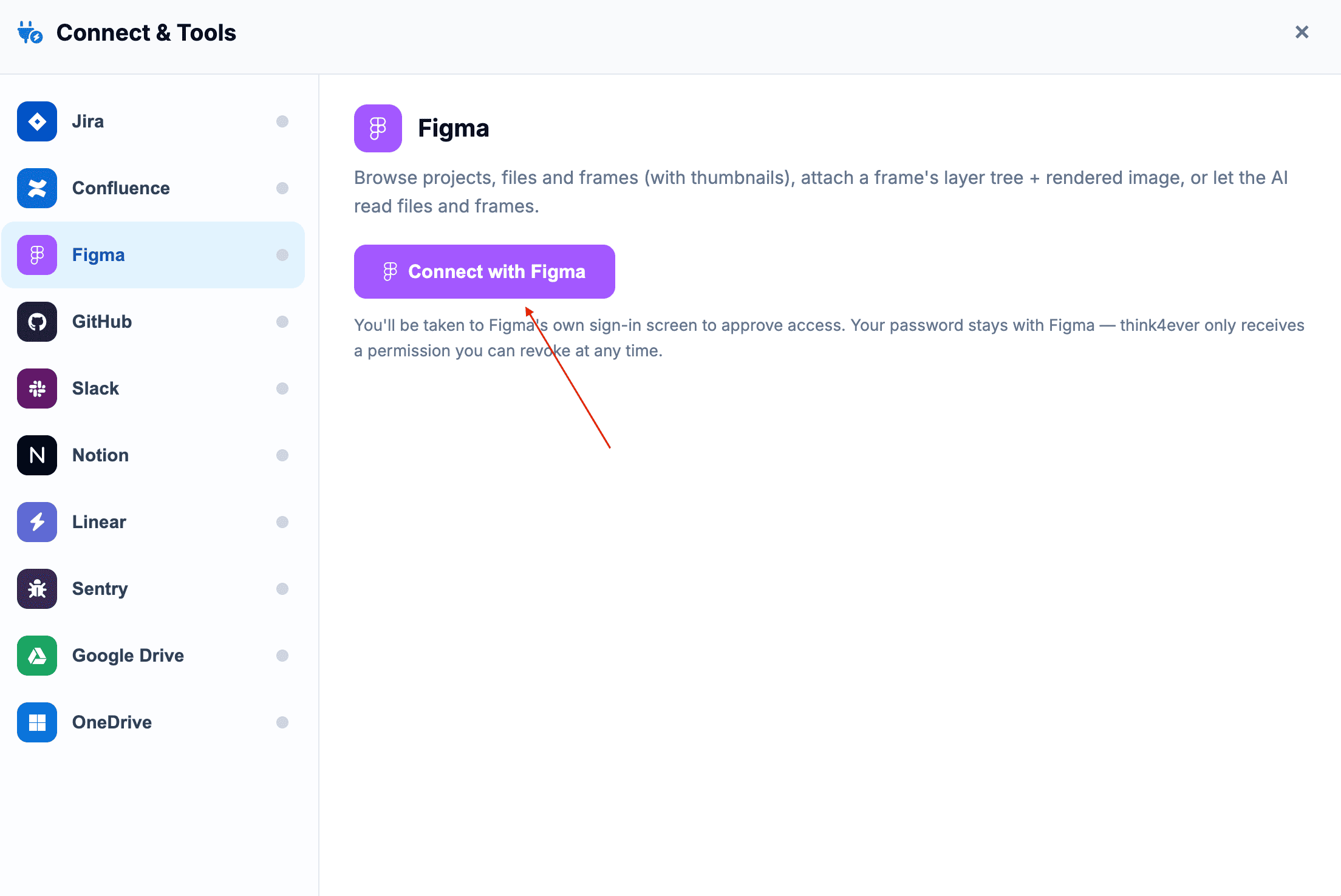Select the Sentry bug icon
This screenshot has width=1341, height=896.
pyautogui.click(x=37, y=589)
